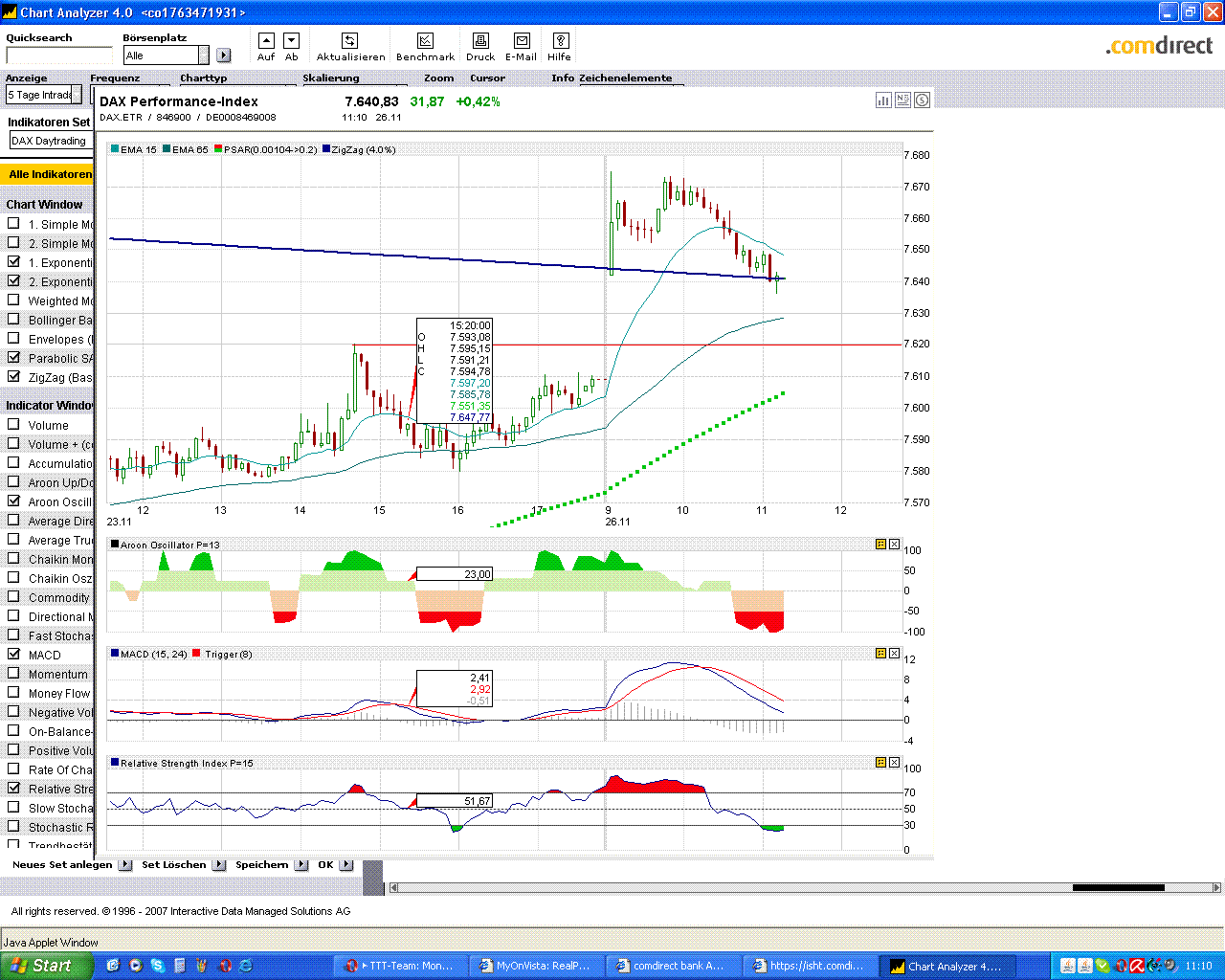This screenshot has width=1225, height=980.
Task: Click the arrow next to Speichern
Action: [x=301, y=865]
